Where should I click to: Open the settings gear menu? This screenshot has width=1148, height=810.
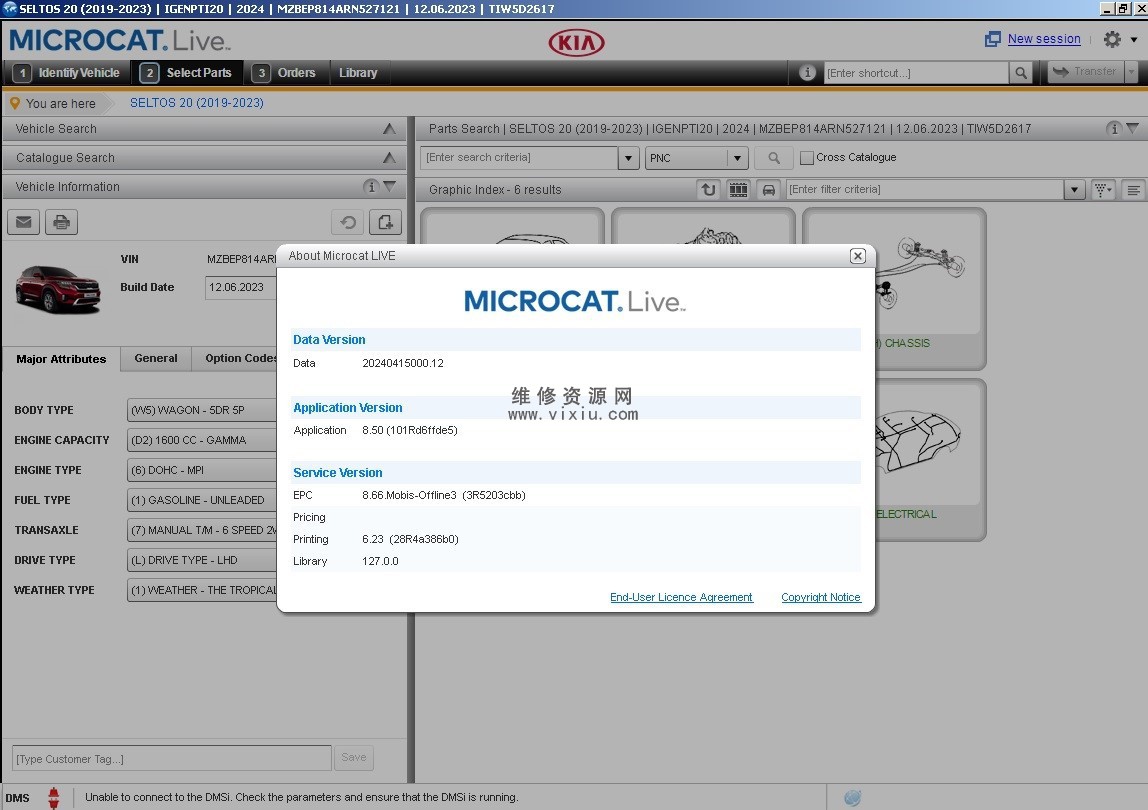click(x=1112, y=39)
